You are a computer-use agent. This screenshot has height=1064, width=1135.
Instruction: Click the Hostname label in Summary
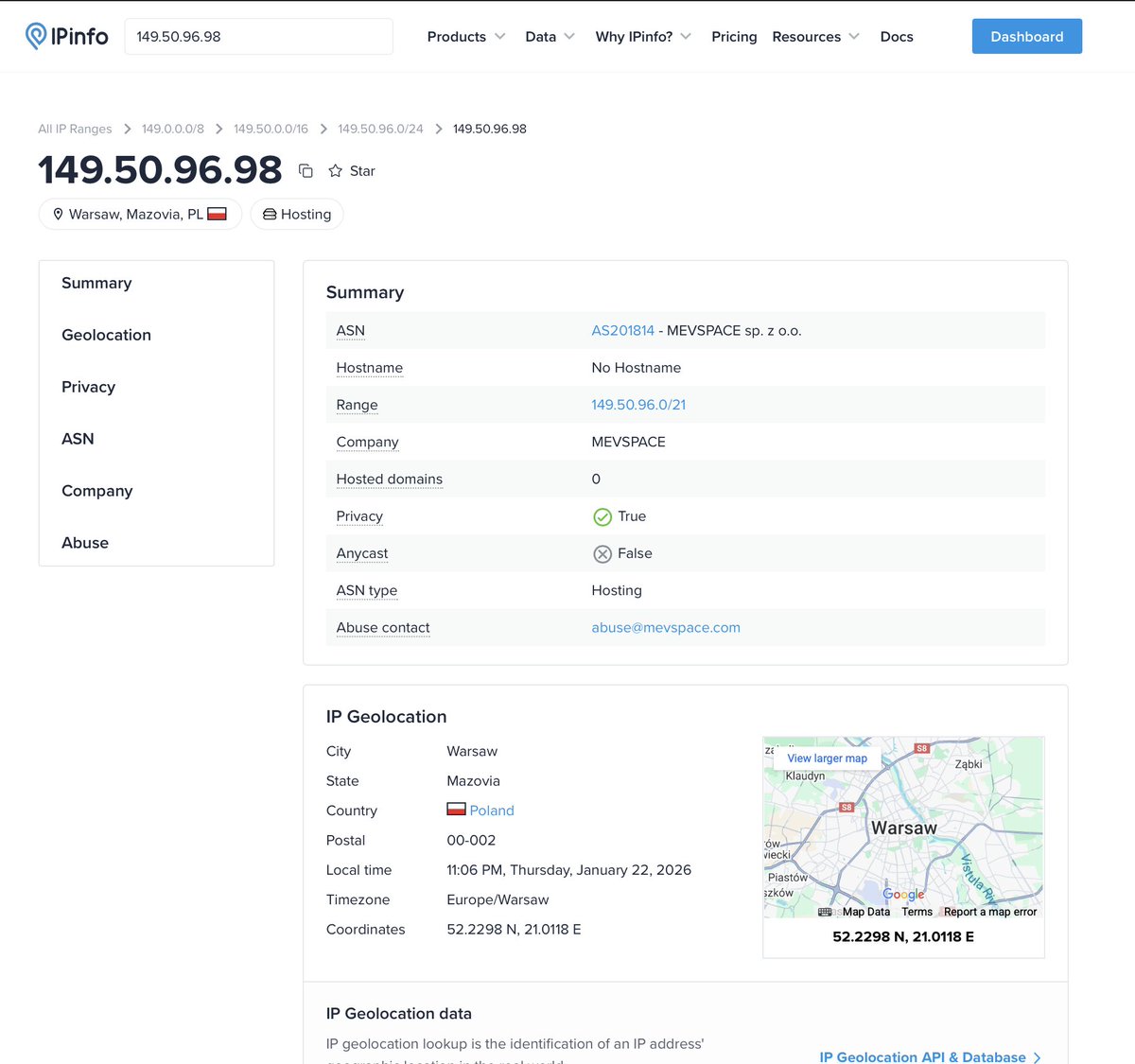click(370, 368)
